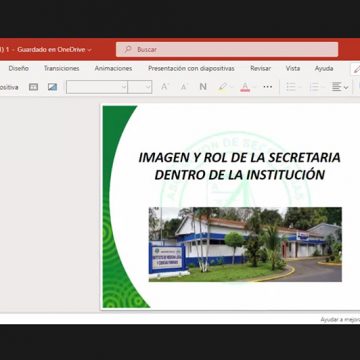Open the font size combo box
Viewport: 360px width, 360px height.
140,87
